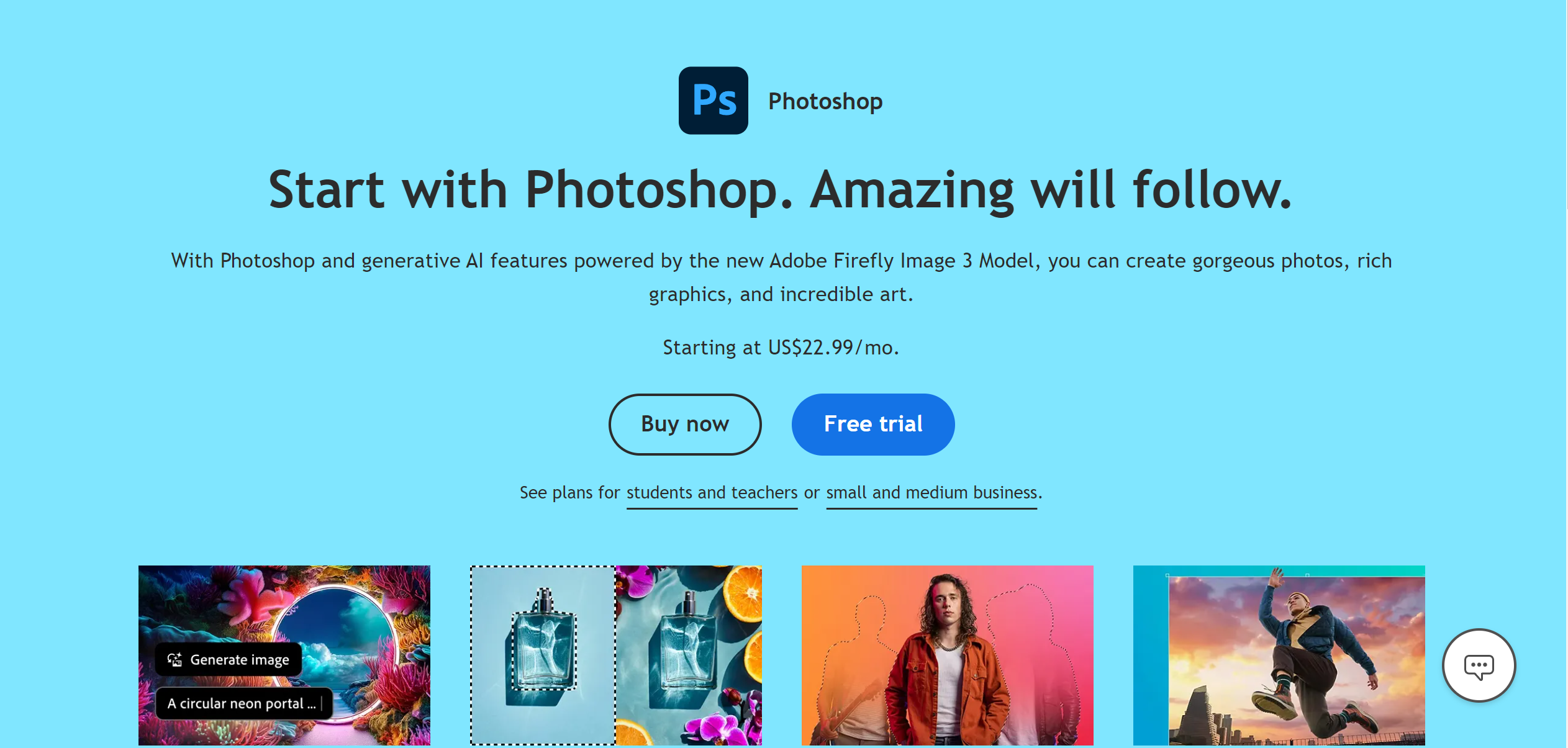Toggle the Free trial plan option
This screenshot has height=748, width=1568.
click(873, 423)
